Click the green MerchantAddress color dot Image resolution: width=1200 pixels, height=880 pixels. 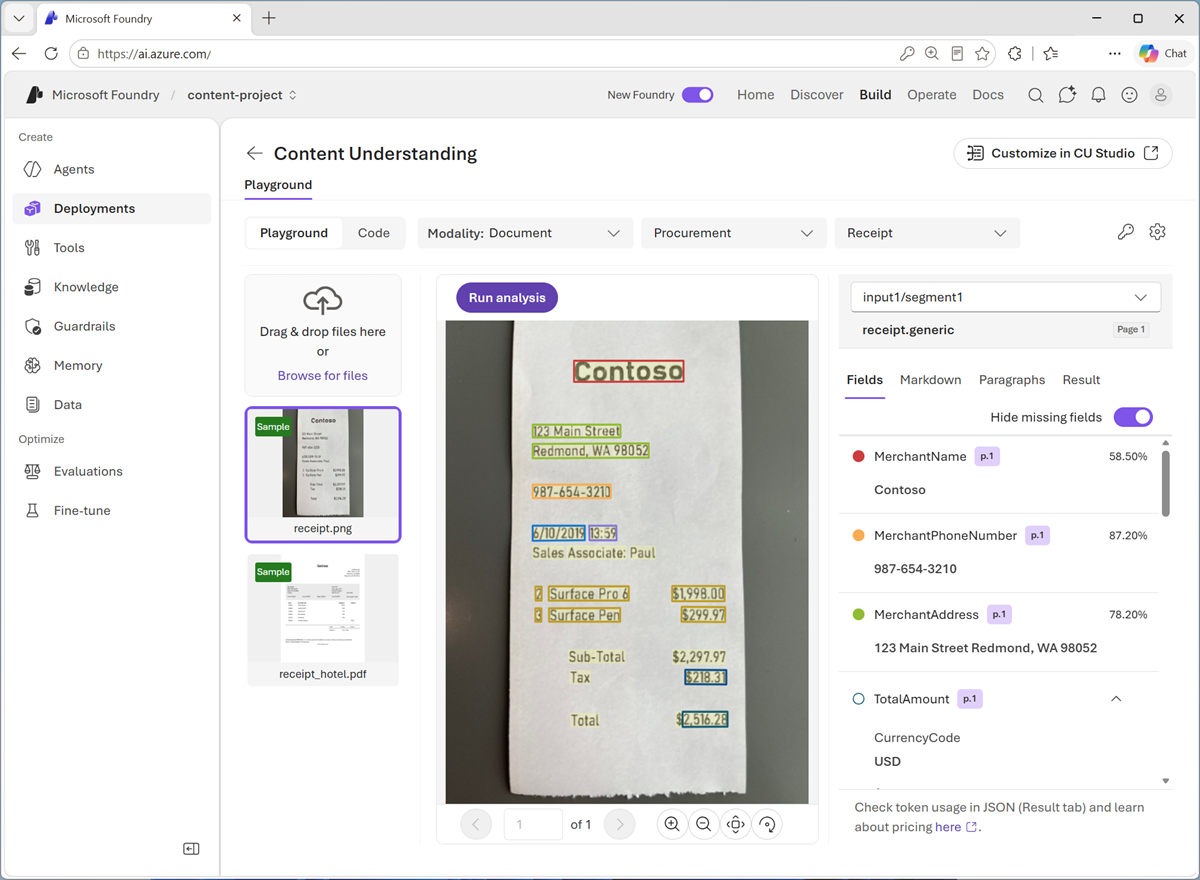(858, 614)
